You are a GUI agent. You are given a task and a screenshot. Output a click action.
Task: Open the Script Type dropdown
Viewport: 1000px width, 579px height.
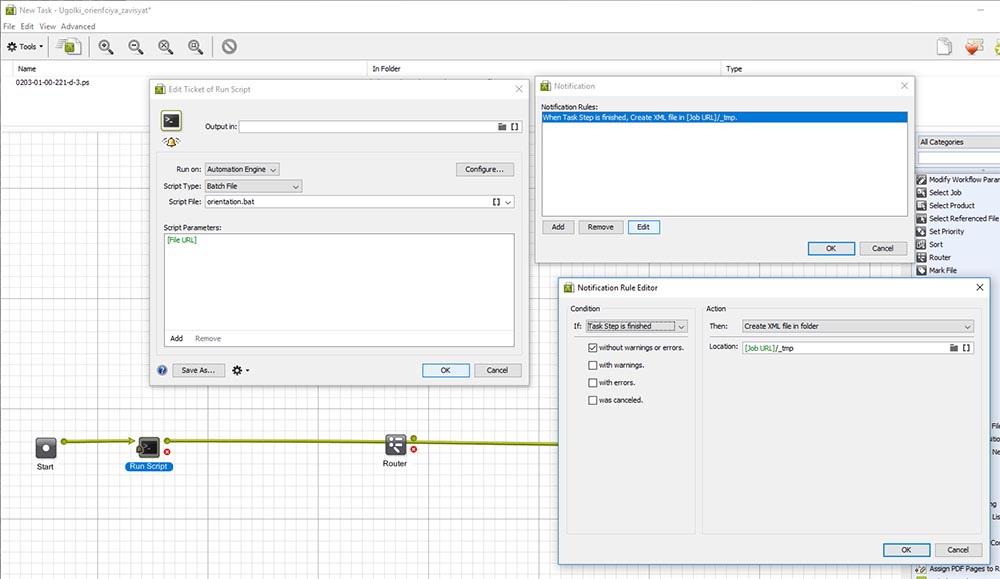253,186
